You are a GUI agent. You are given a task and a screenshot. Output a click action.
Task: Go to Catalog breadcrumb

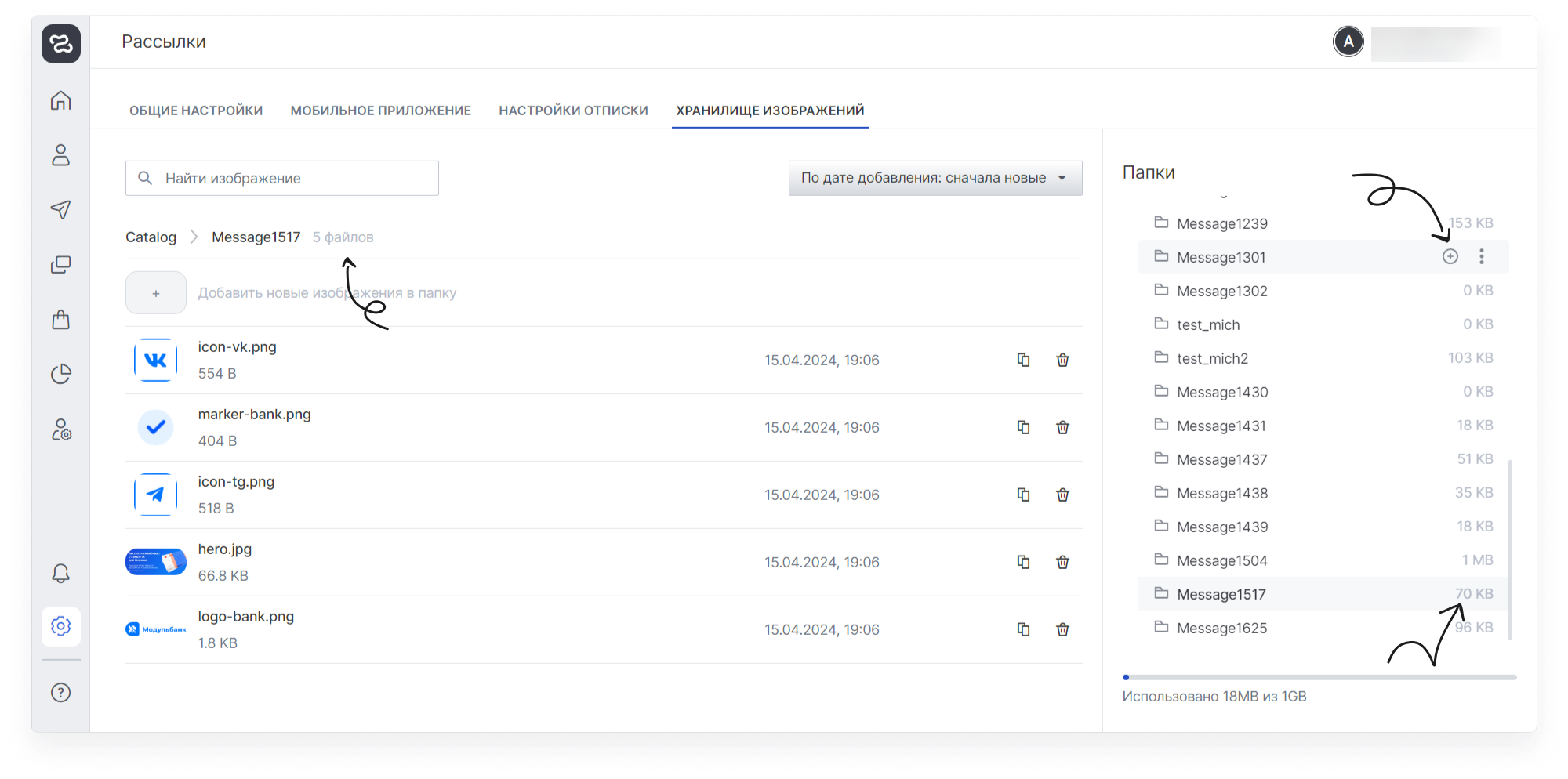click(x=151, y=237)
